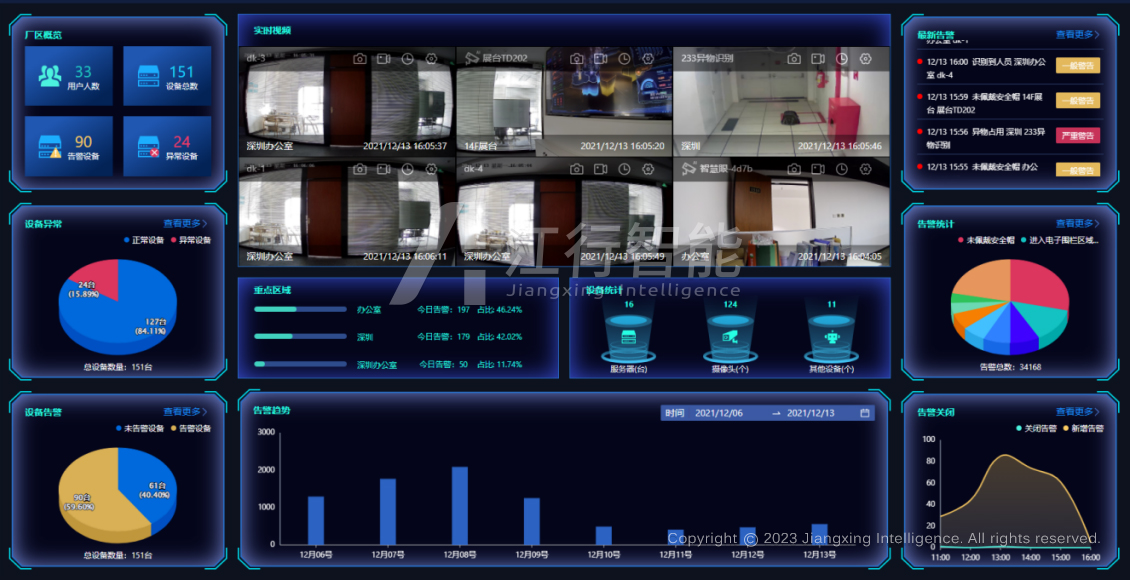Open end date 2021/12/13 picker

[811, 413]
